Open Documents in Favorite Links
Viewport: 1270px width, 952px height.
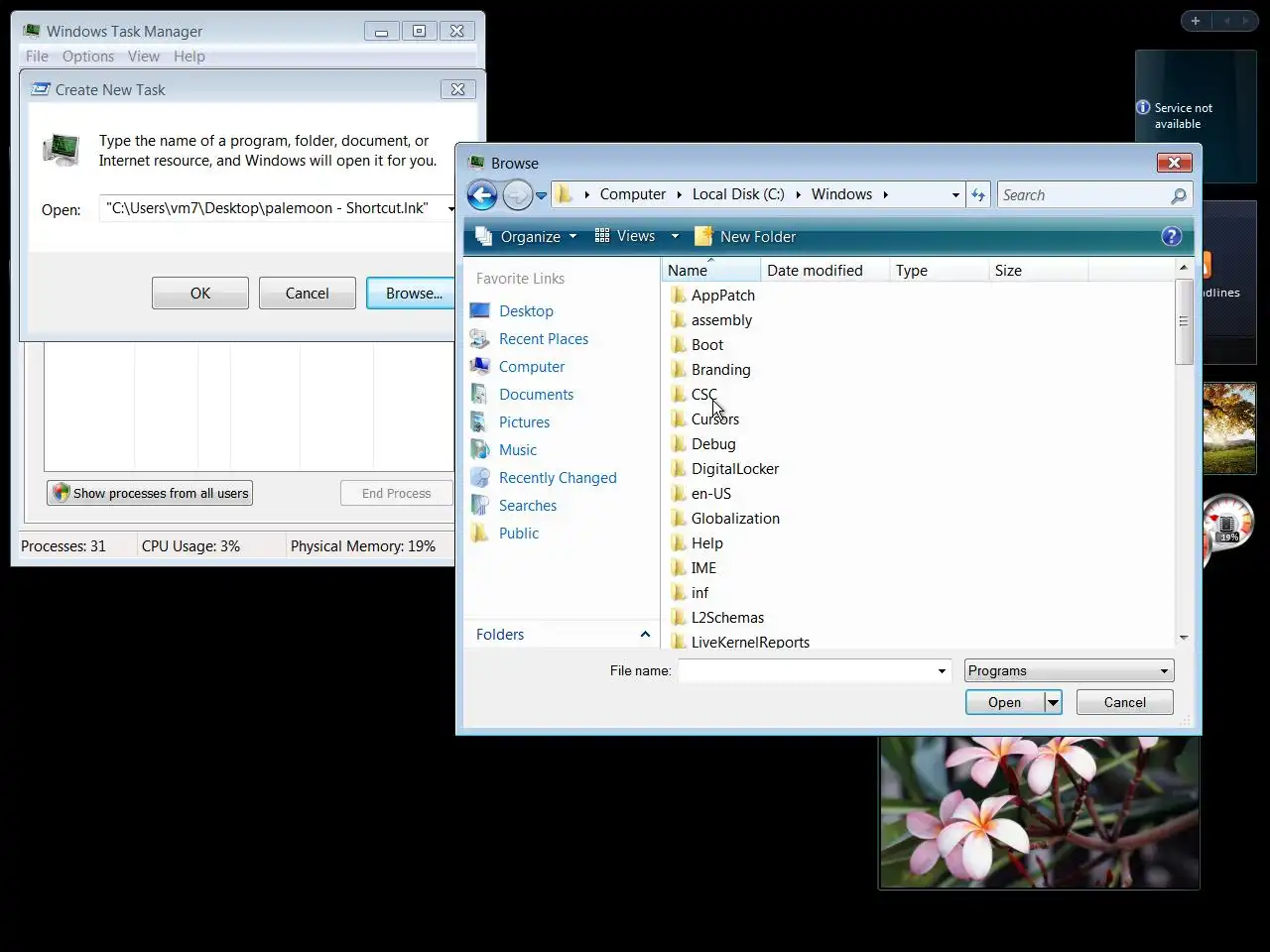click(536, 395)
